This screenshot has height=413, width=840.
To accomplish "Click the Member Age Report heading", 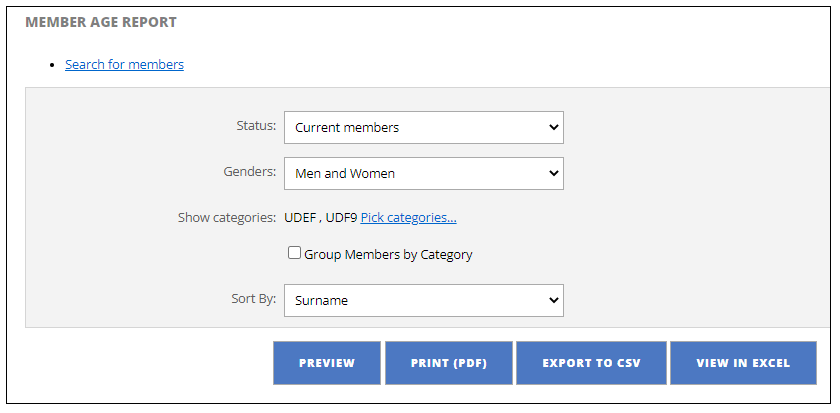I will pyautogui.click(x=101, y=22).
